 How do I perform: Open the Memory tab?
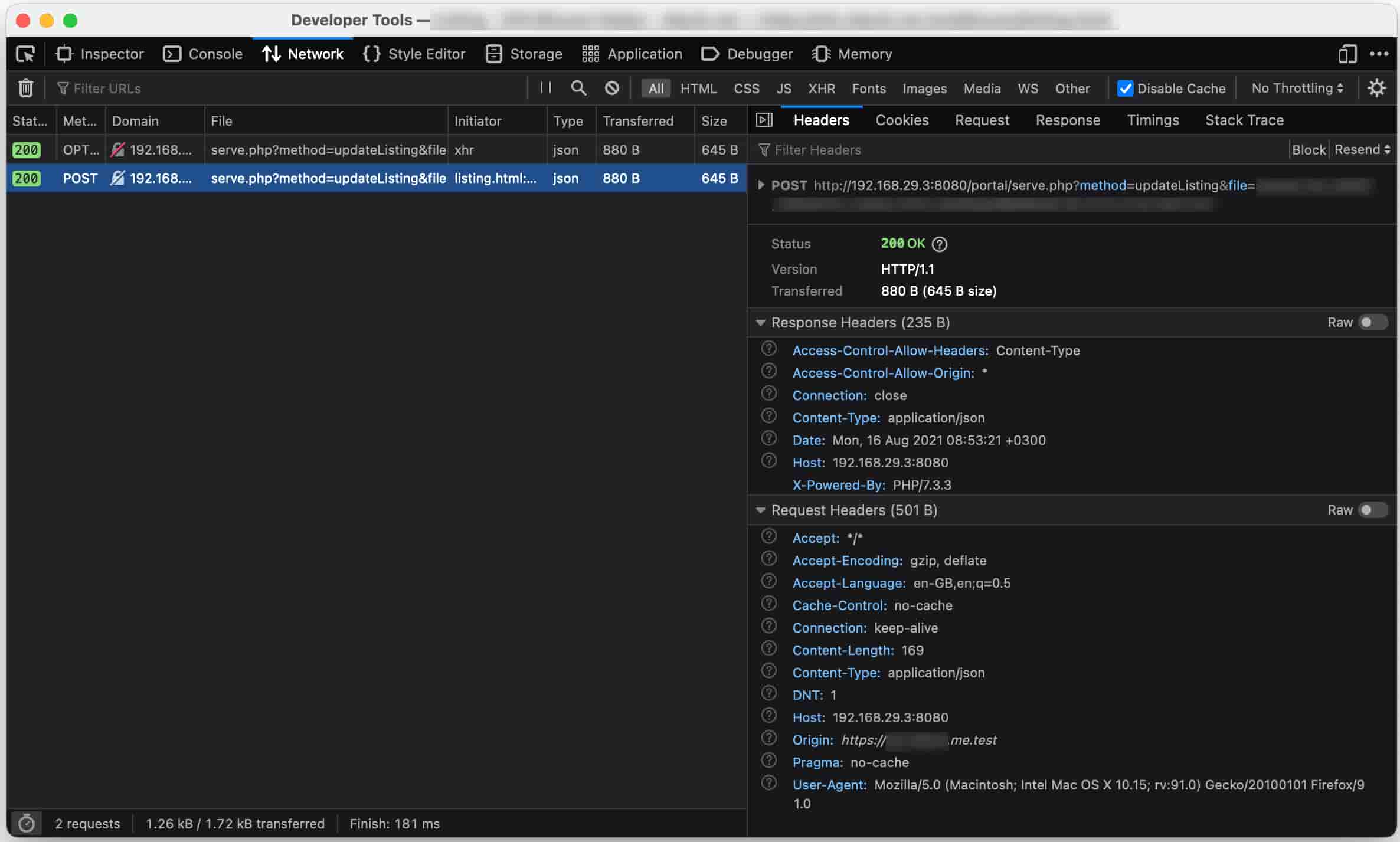coord(852,54)
